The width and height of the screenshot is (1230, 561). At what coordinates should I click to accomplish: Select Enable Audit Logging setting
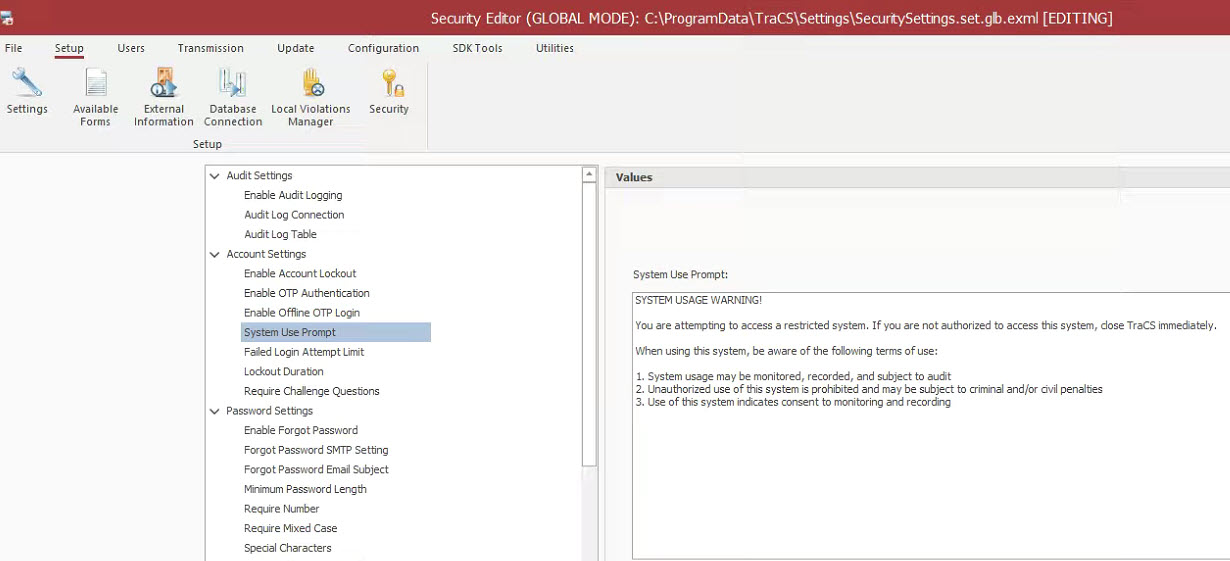[293, 196]
